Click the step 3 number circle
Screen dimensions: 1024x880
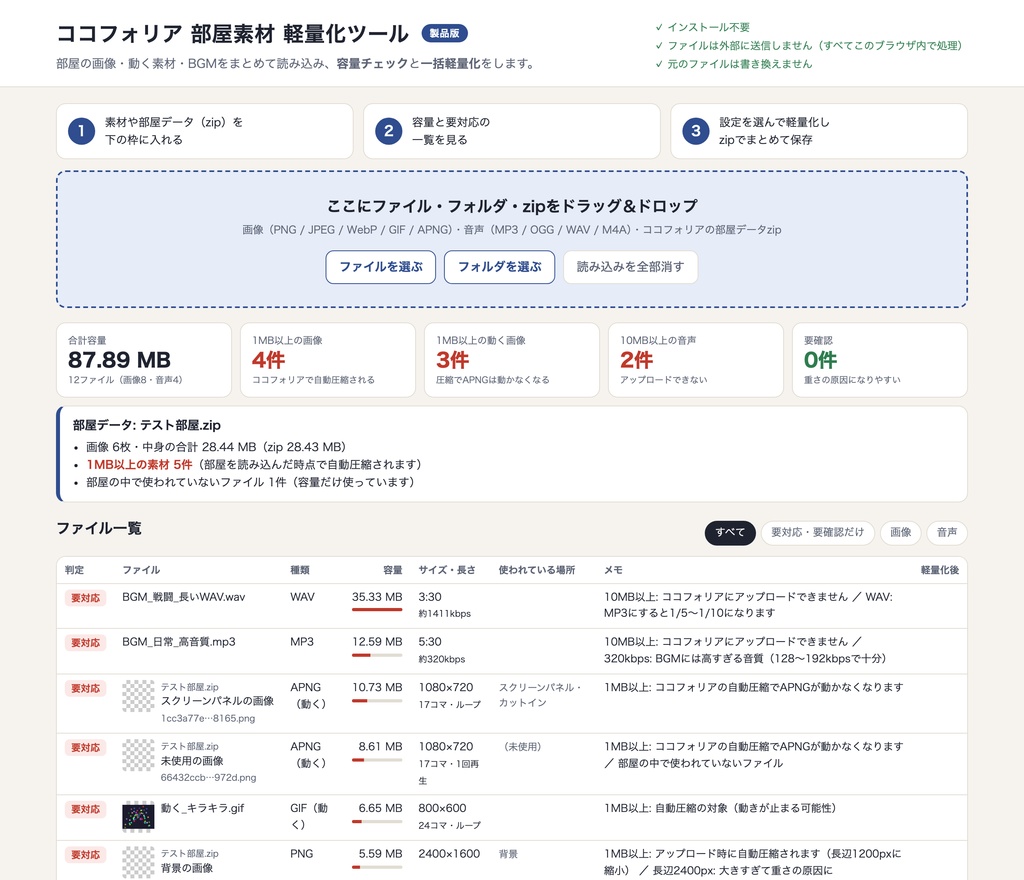[x=696, y=131]
